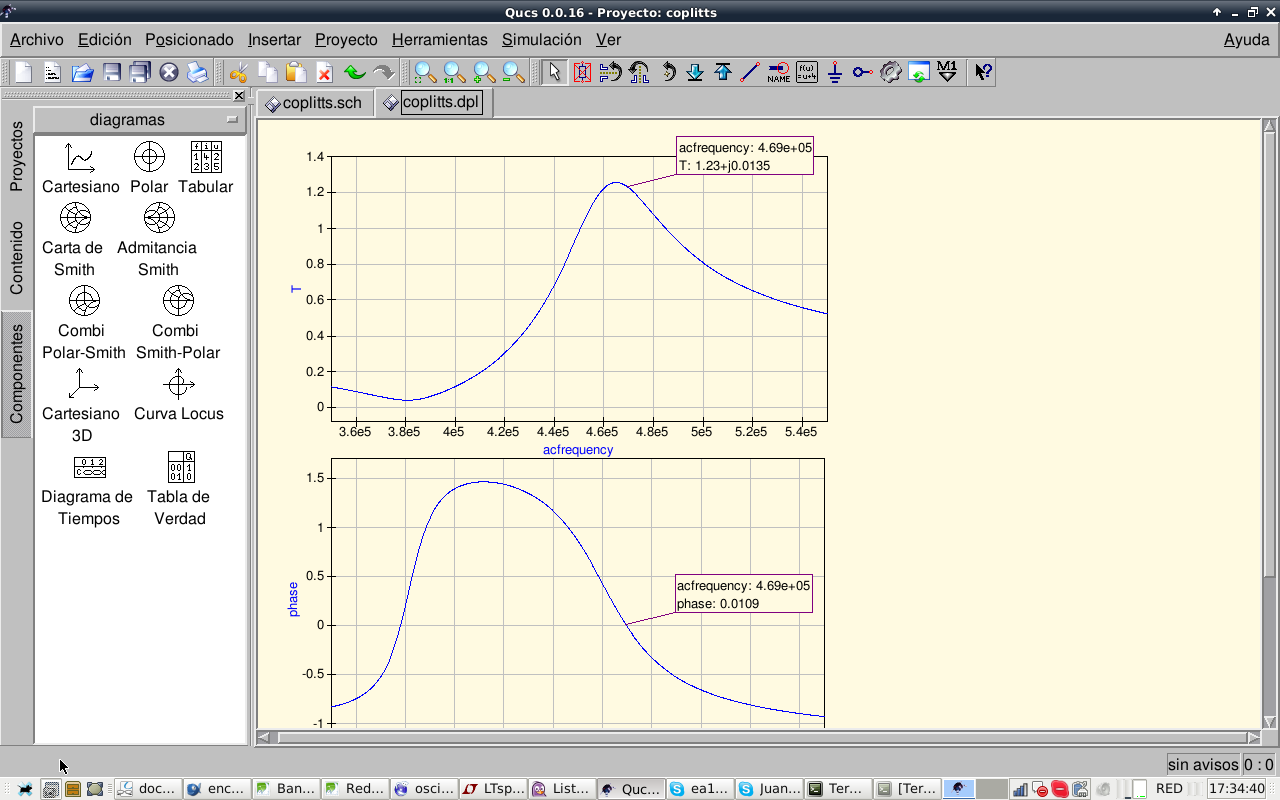Click the Insert Port icon
This screenshot has width=1280, height=800.
(862, 72)
